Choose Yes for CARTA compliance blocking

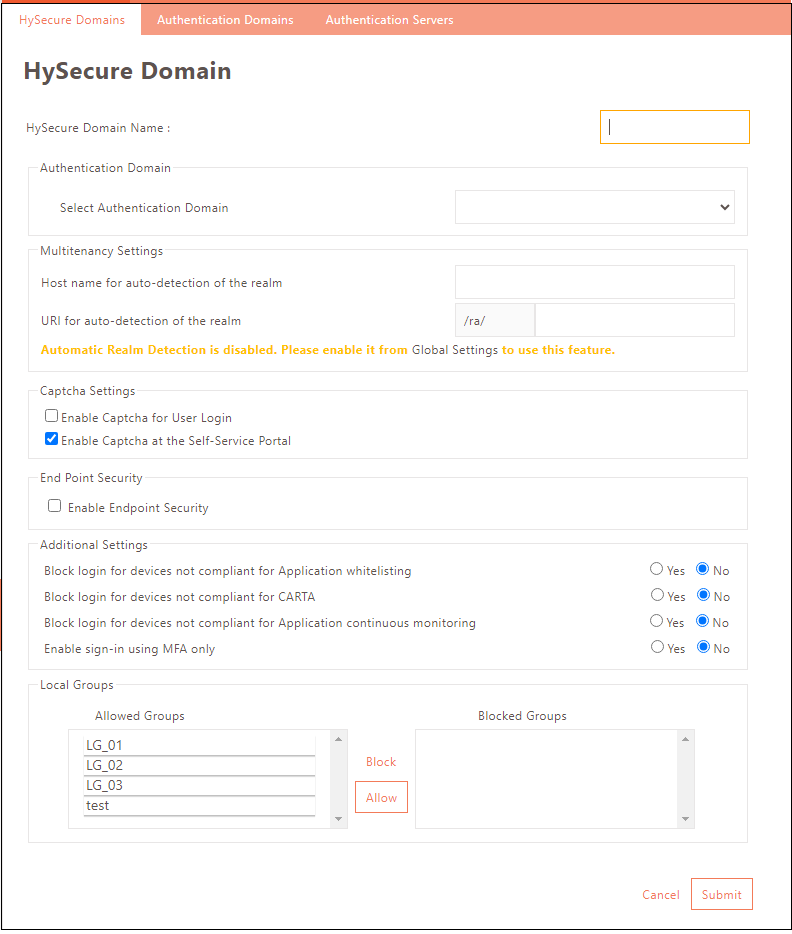[656, 595]
